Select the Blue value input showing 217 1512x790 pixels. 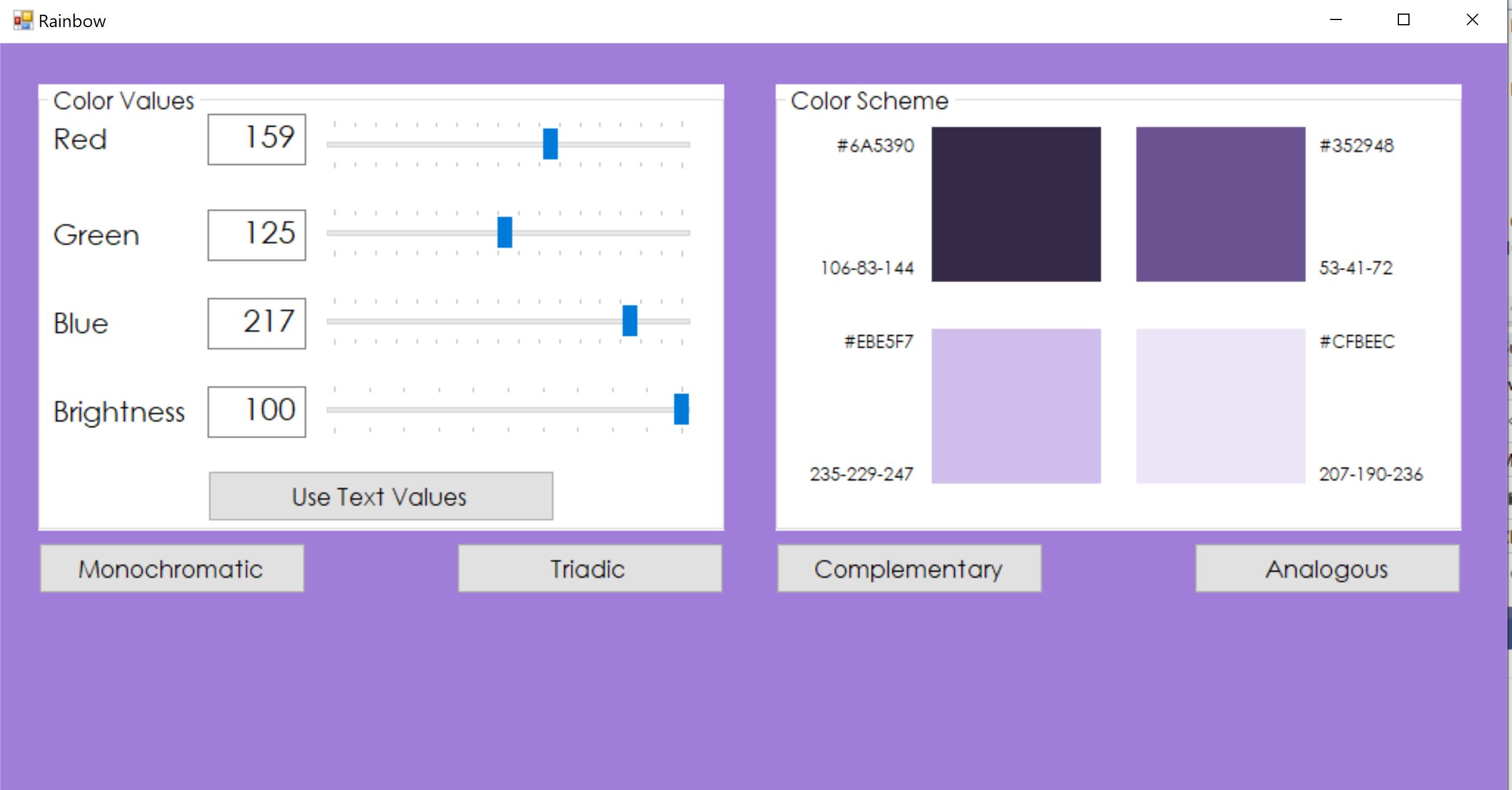pyautogui.click(x=257, y=323)
